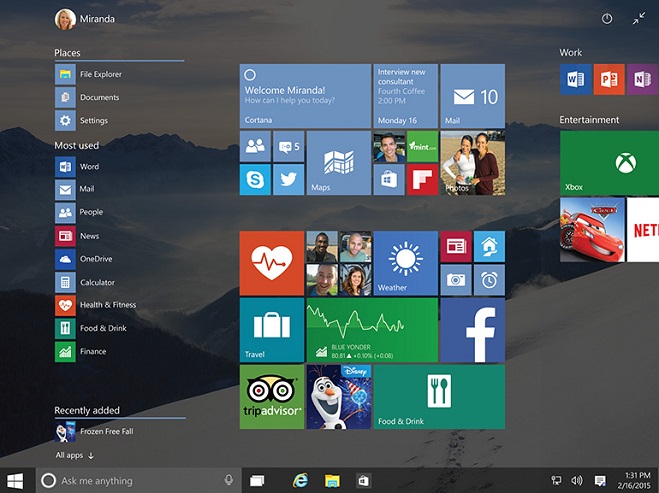Open the man's portrait contact tile
Viewport: 659px width, 493px height.
pos(389,146)
